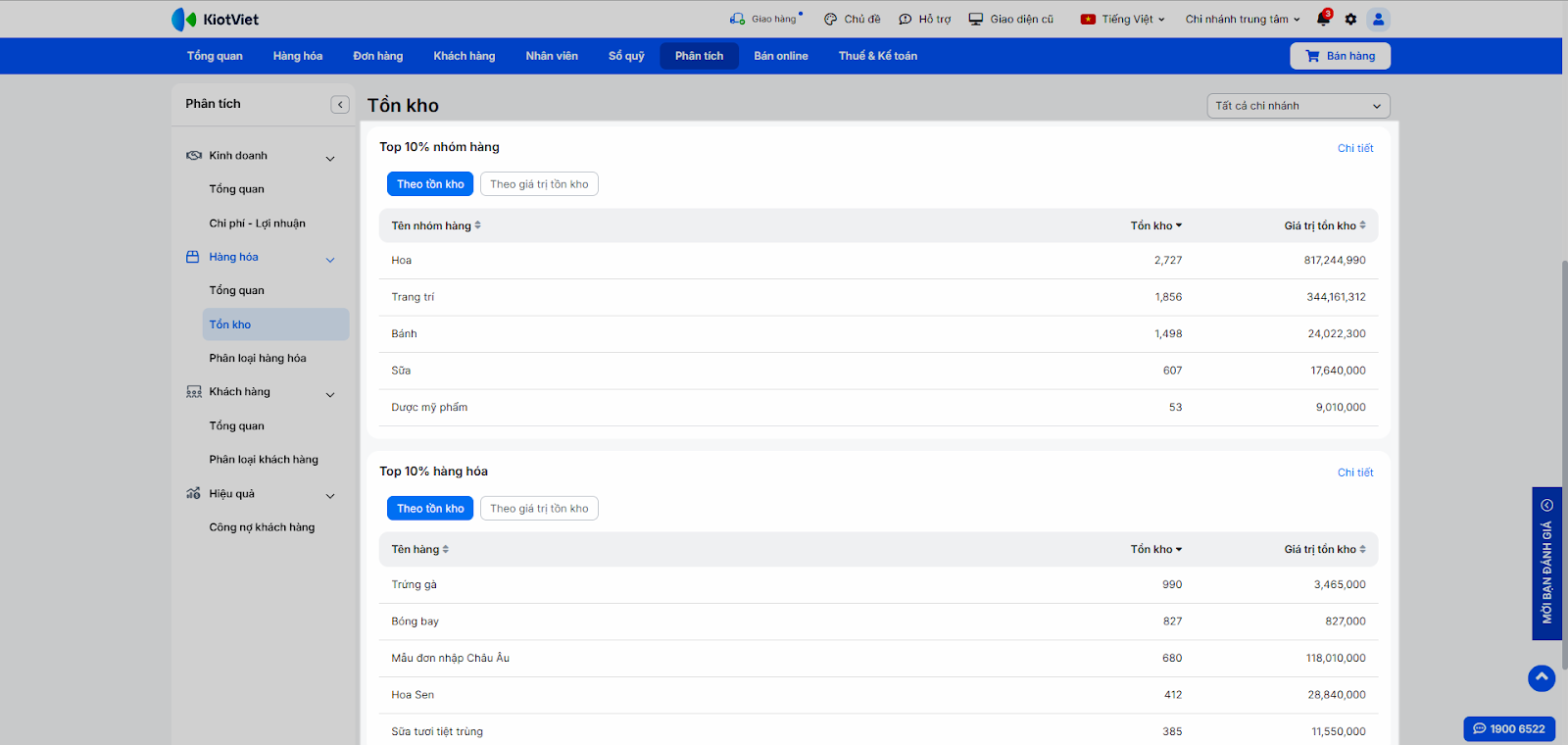Click the Bán hàng button
1568x745 pixels.
click(1340, 56)
